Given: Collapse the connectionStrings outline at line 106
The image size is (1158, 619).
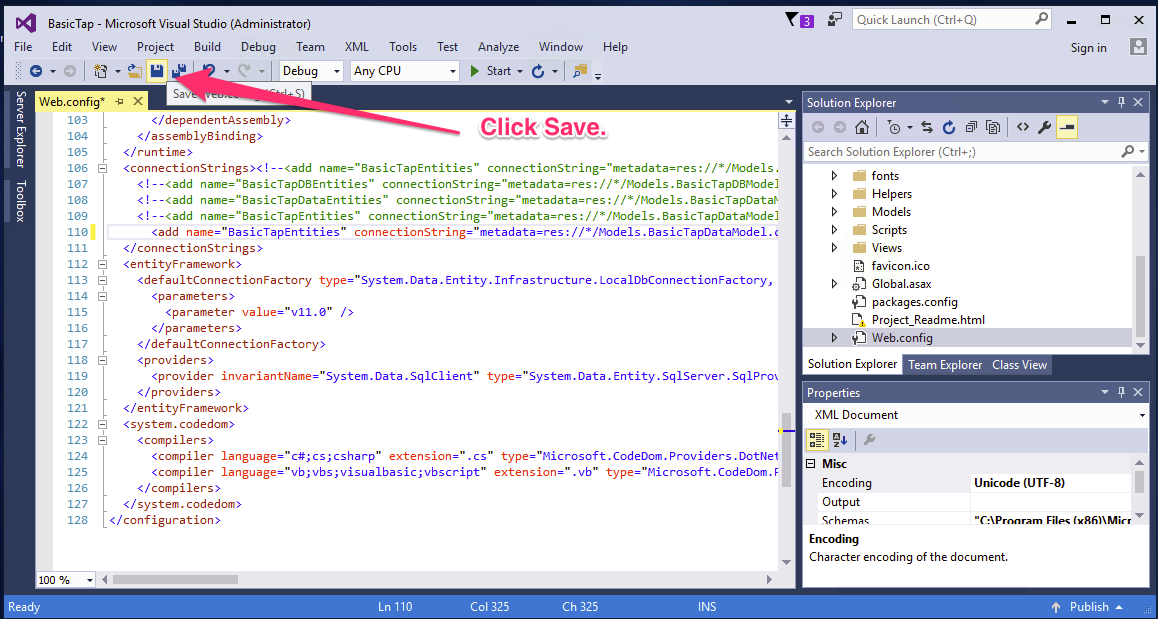Looking at the screenshot, I should coord(103,168).
